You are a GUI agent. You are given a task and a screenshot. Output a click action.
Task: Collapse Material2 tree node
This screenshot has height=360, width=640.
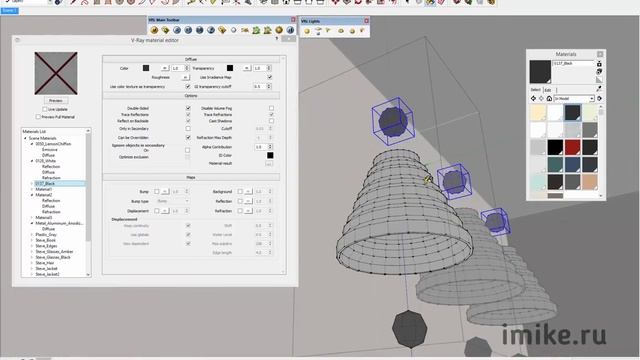point(32,195)
